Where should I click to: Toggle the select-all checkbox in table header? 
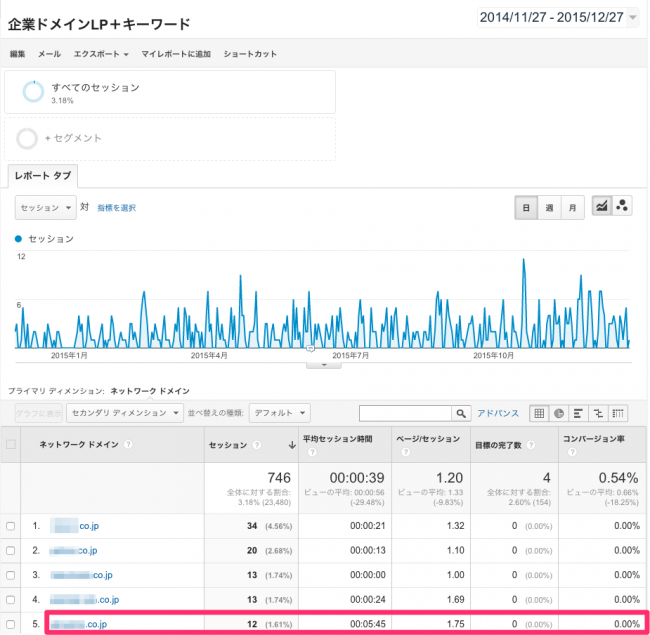[11, 443]
